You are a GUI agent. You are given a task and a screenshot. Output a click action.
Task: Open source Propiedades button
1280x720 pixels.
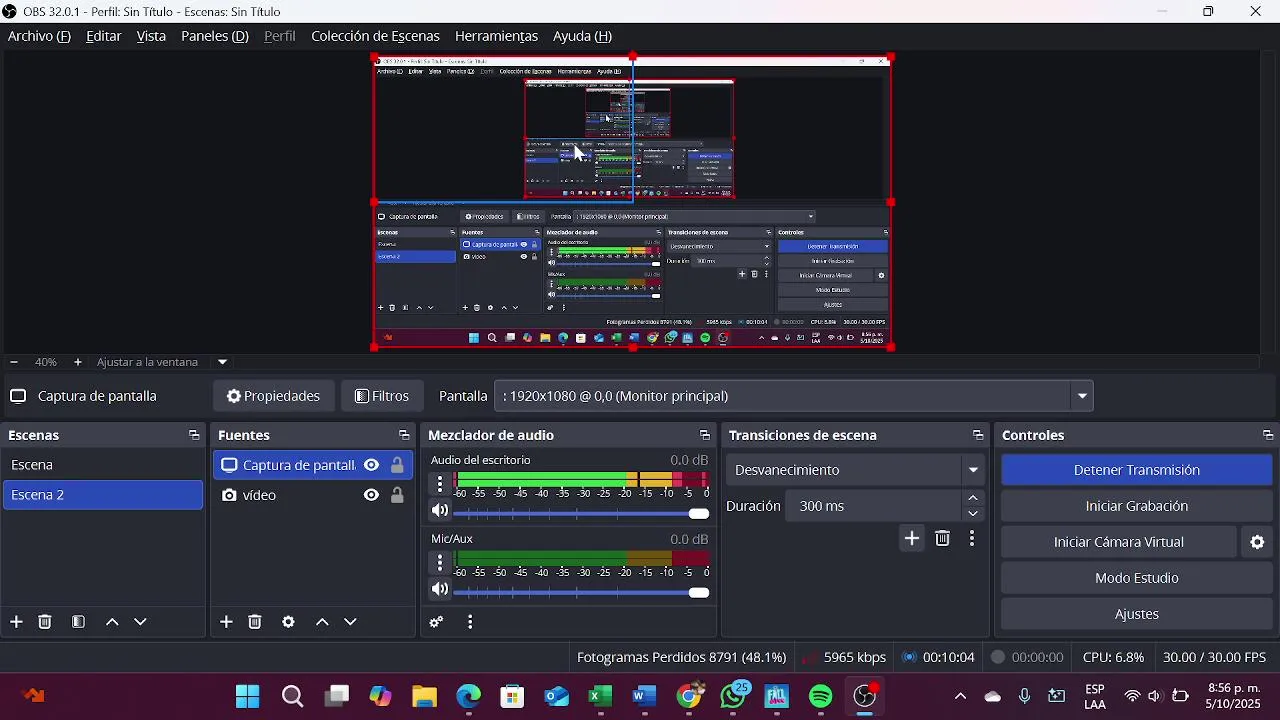coord(273,396)
